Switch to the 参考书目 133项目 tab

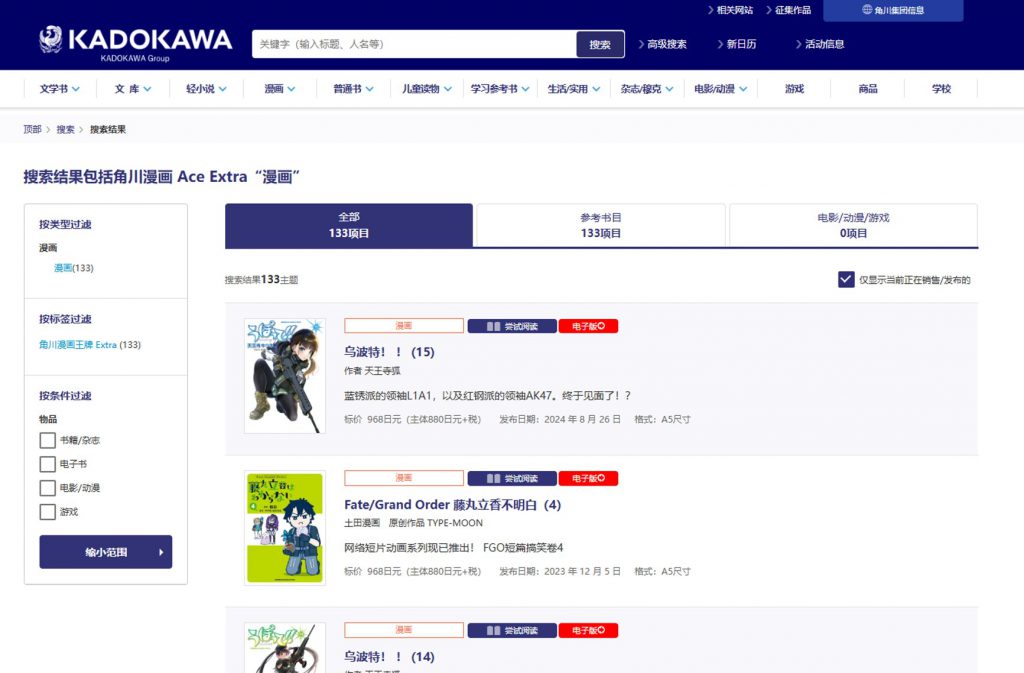point(601,225)
